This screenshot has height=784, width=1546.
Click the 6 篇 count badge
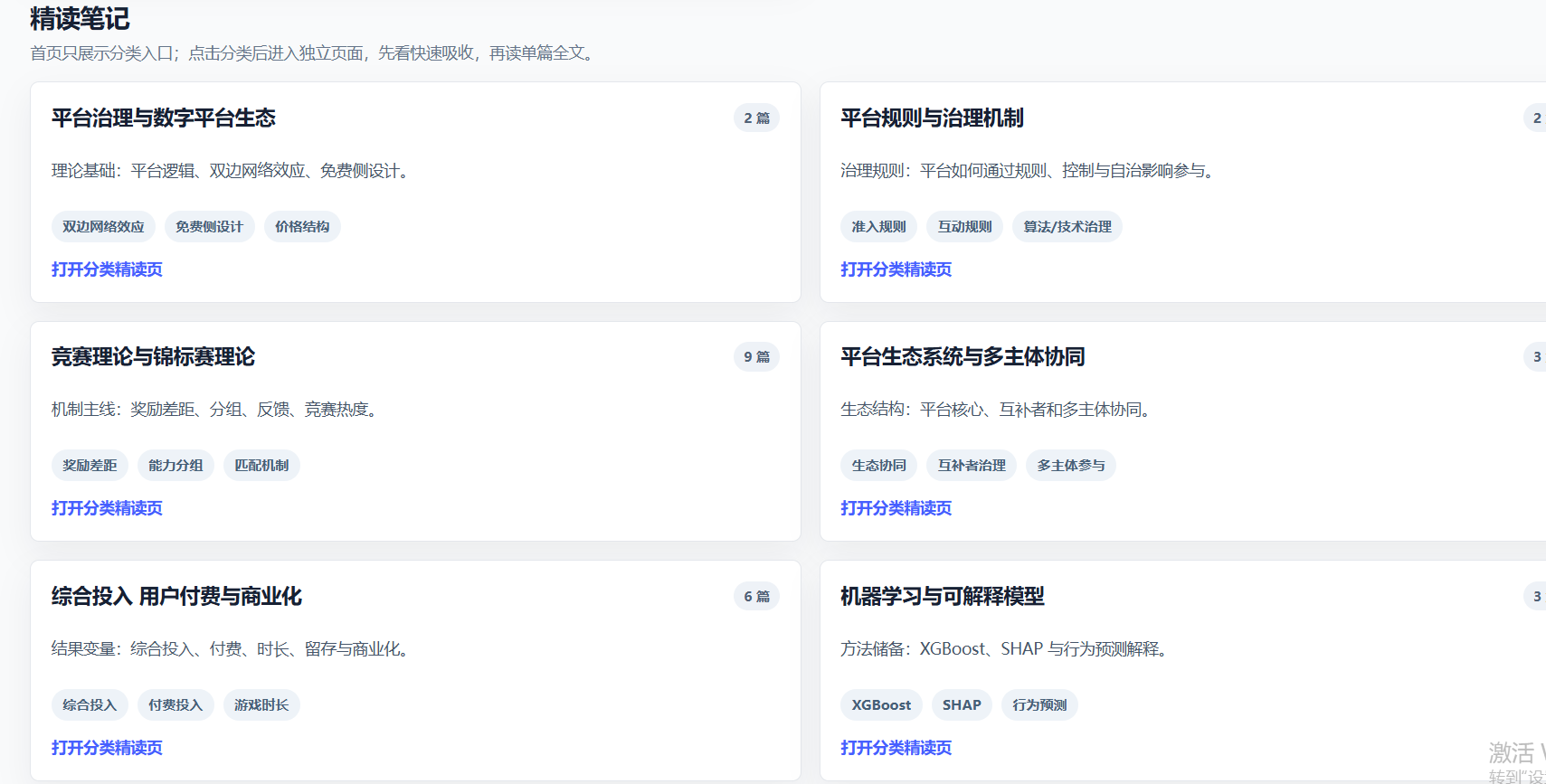point(756,596)
